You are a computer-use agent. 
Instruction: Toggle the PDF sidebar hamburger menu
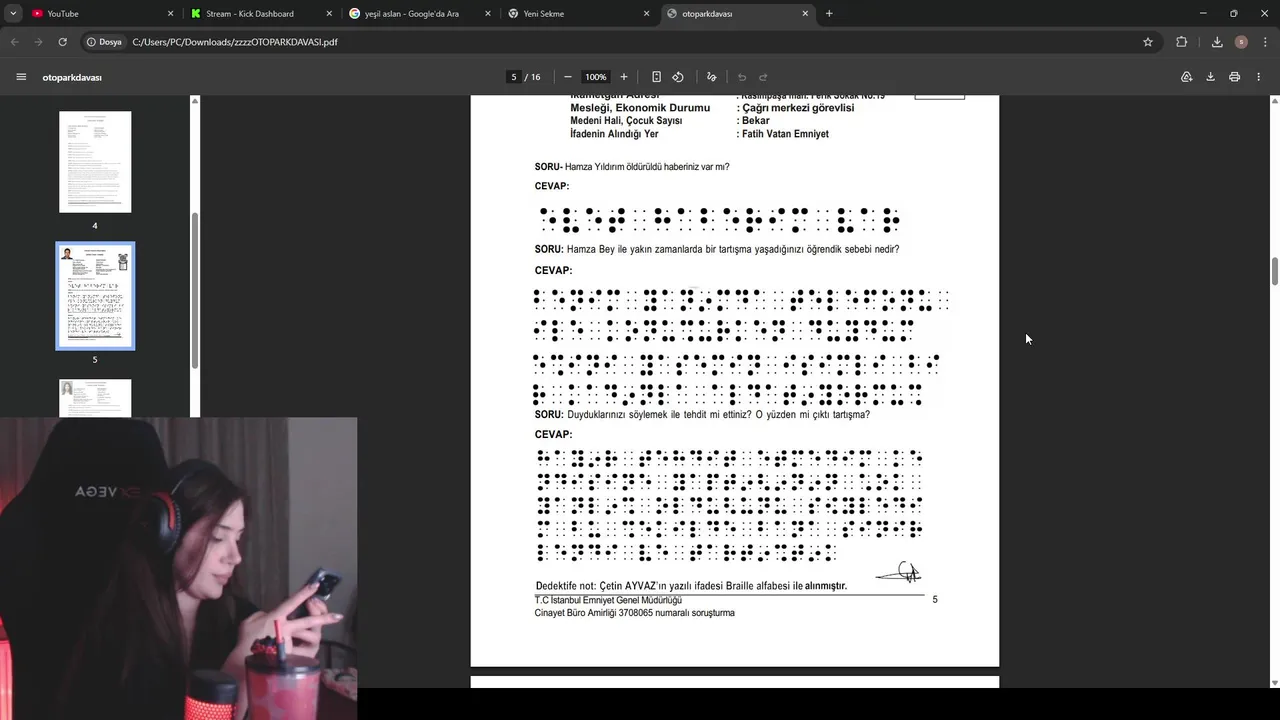(x=21, y=77)
